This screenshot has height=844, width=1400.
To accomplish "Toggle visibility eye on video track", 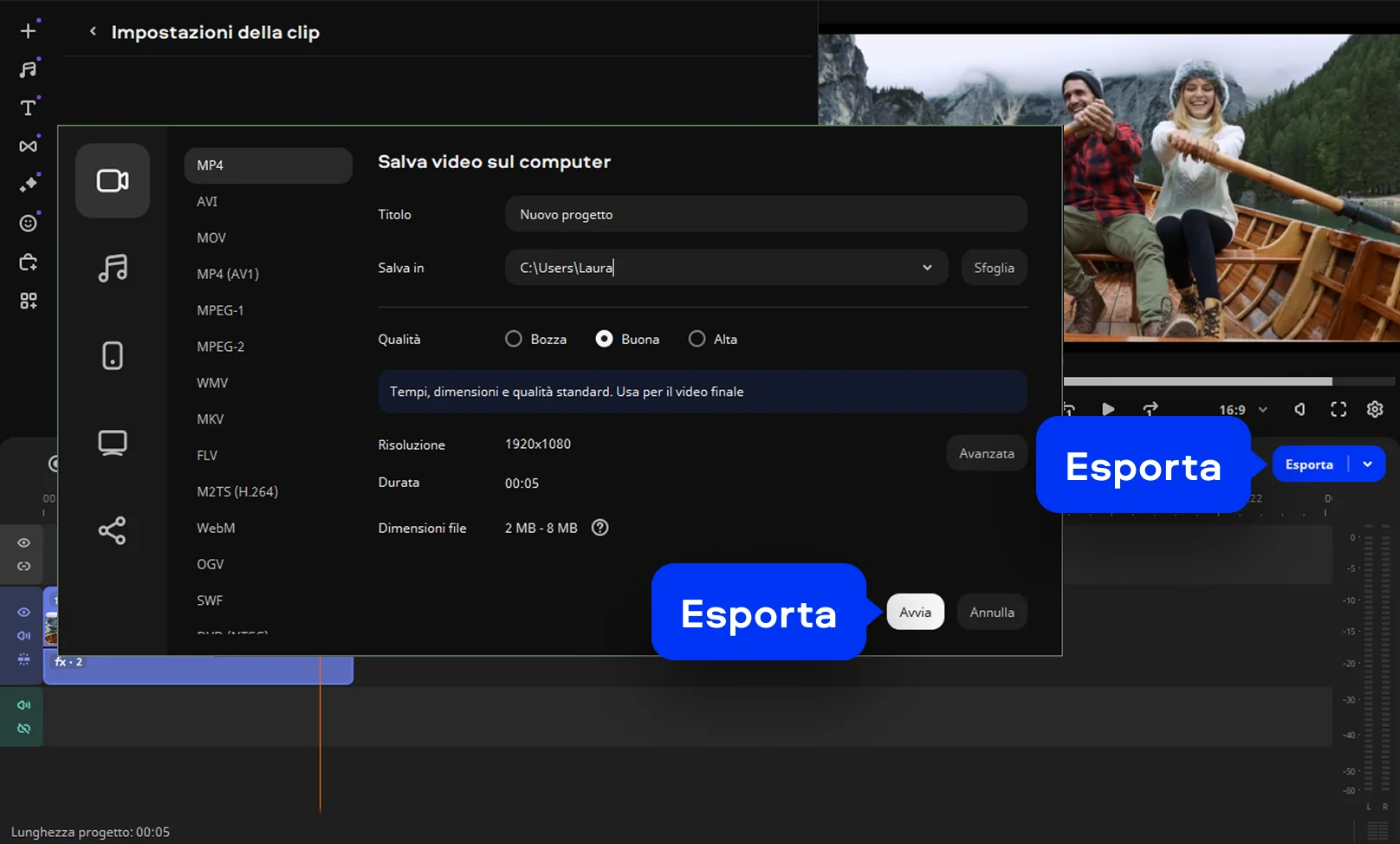I will tap(24, 612).
